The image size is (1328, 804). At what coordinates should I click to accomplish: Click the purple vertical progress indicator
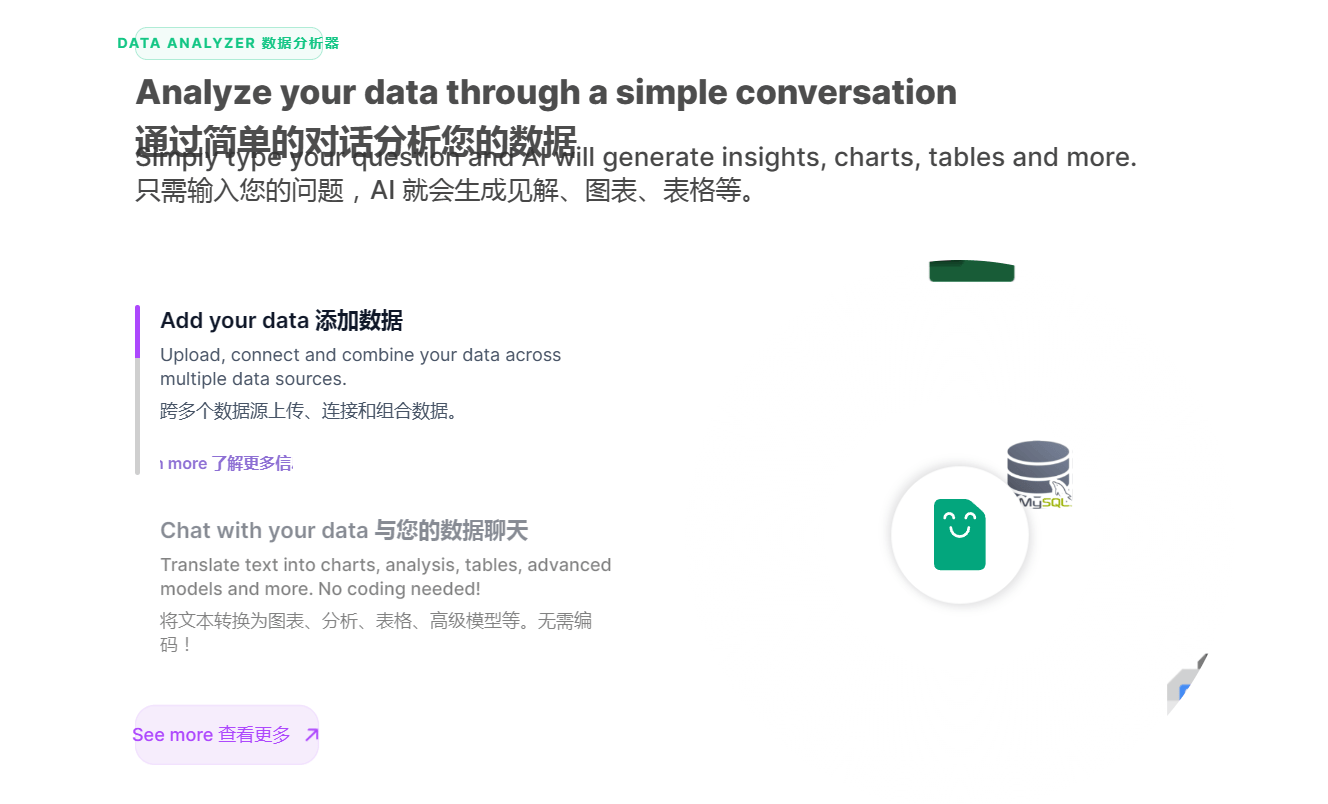click(x=138, y=331)
